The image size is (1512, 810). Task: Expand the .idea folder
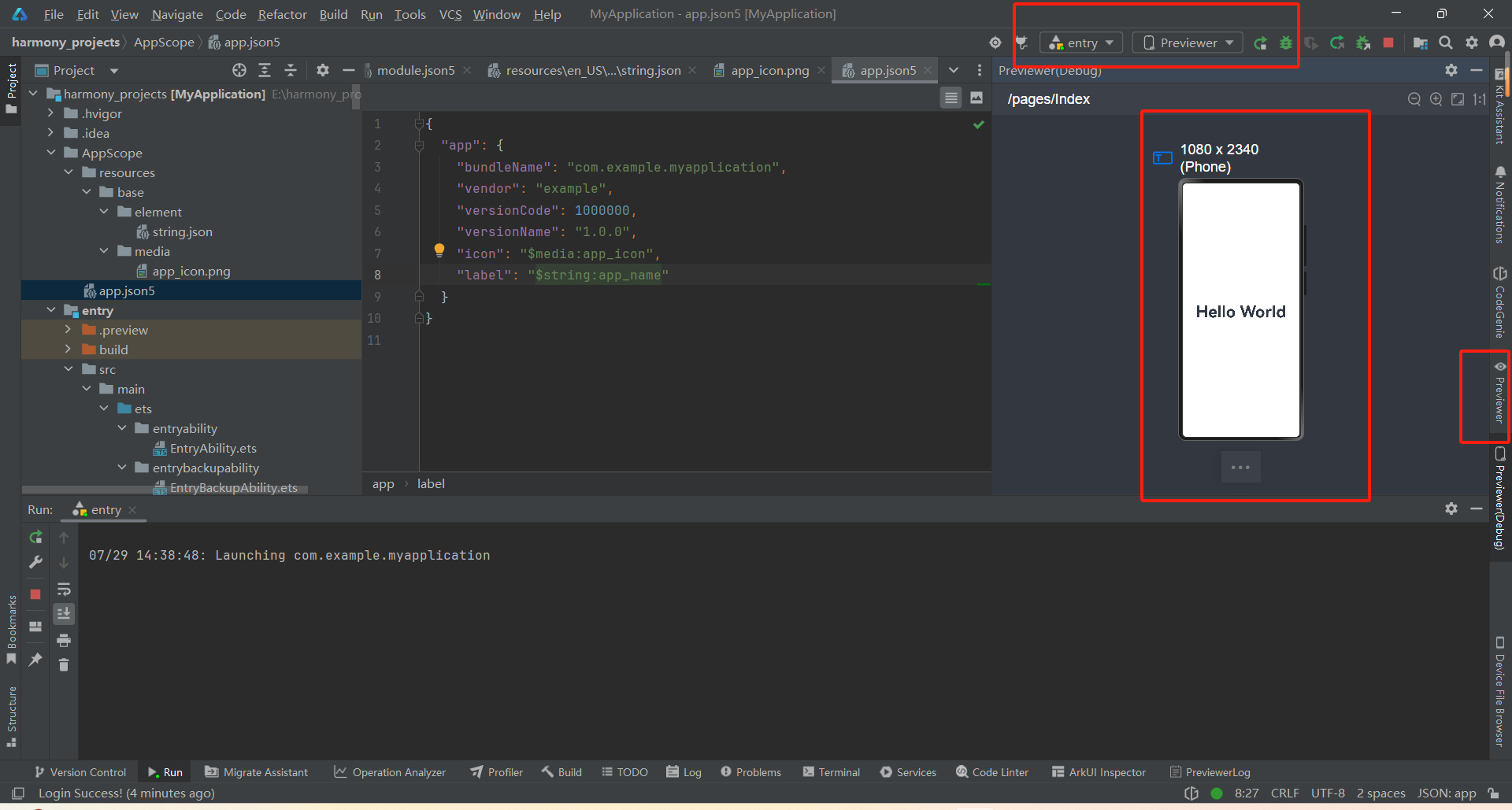pos(50,133)
